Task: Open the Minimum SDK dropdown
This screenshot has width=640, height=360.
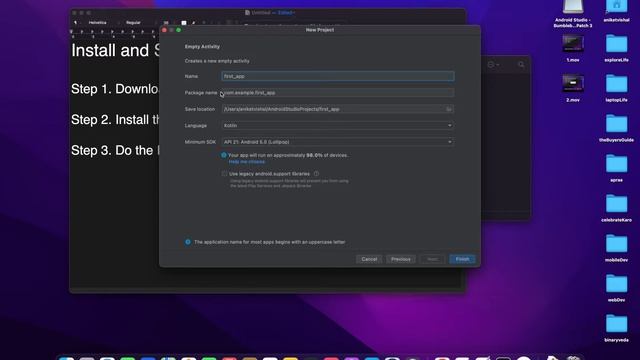Action: pyautogui.click(x=338, y=142)
